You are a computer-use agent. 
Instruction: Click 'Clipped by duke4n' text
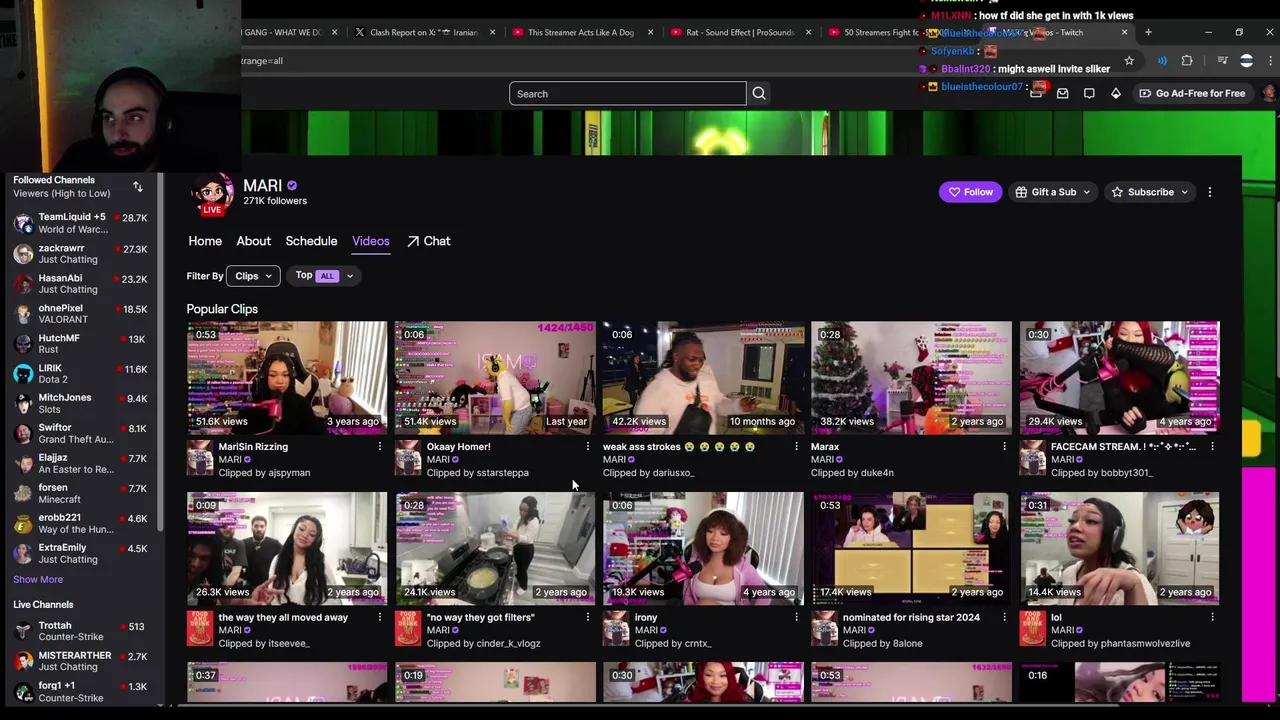click(x=852, y=473)
